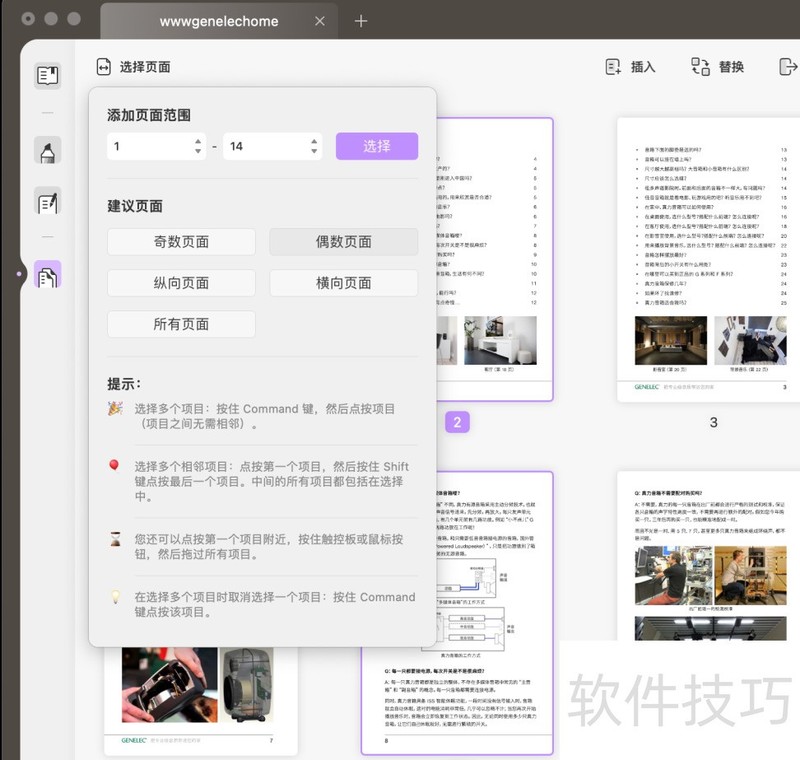The height and width of the screenshot is (760, 800).
Task: Click the 替换 (replace) page icon
Action: coord(700,67)
